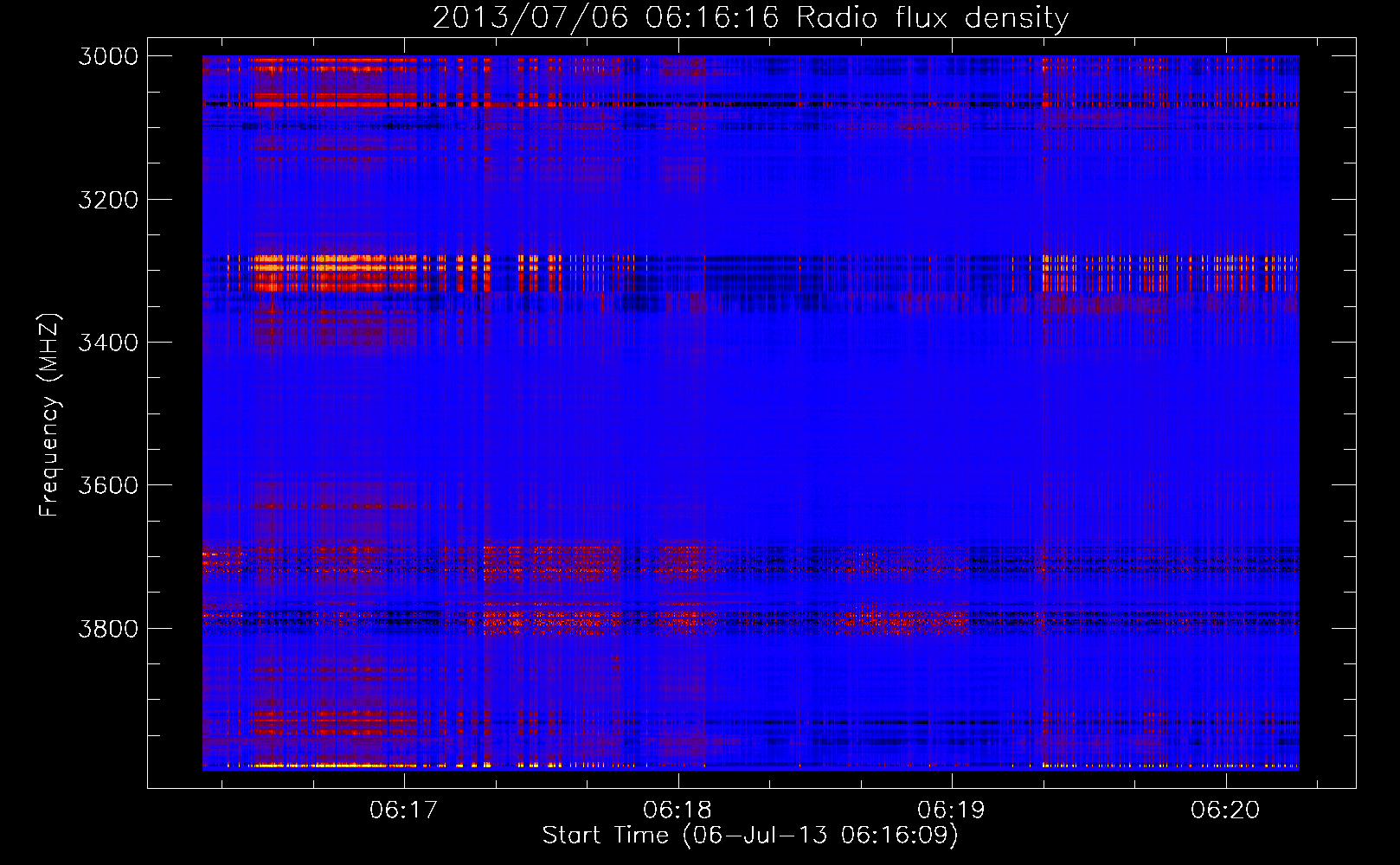Select the 3200 frequency axis label
Screen dimensions: 1400x865
pyautogui.click(x=108, y=200)
